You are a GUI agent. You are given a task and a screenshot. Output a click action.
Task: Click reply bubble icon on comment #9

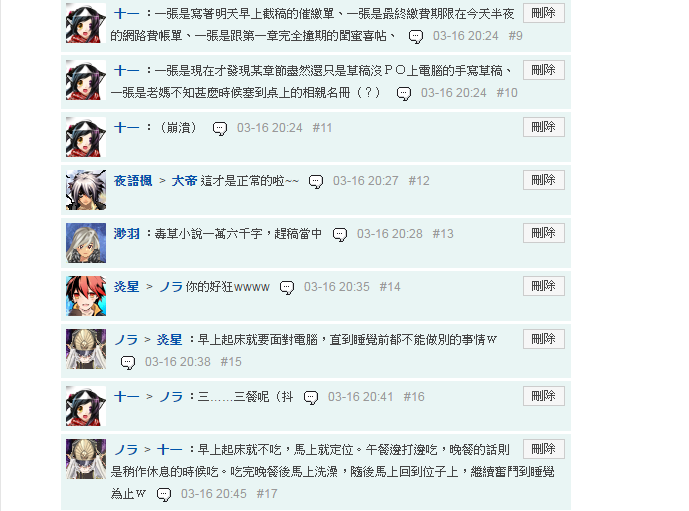[x=415, y=36]
